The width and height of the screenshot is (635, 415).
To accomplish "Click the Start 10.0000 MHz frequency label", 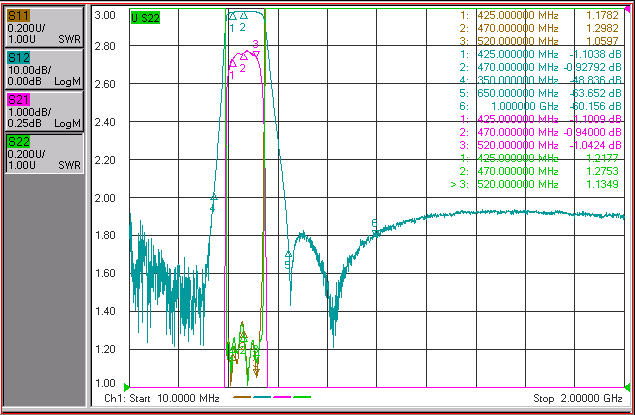I will point(162,398).
